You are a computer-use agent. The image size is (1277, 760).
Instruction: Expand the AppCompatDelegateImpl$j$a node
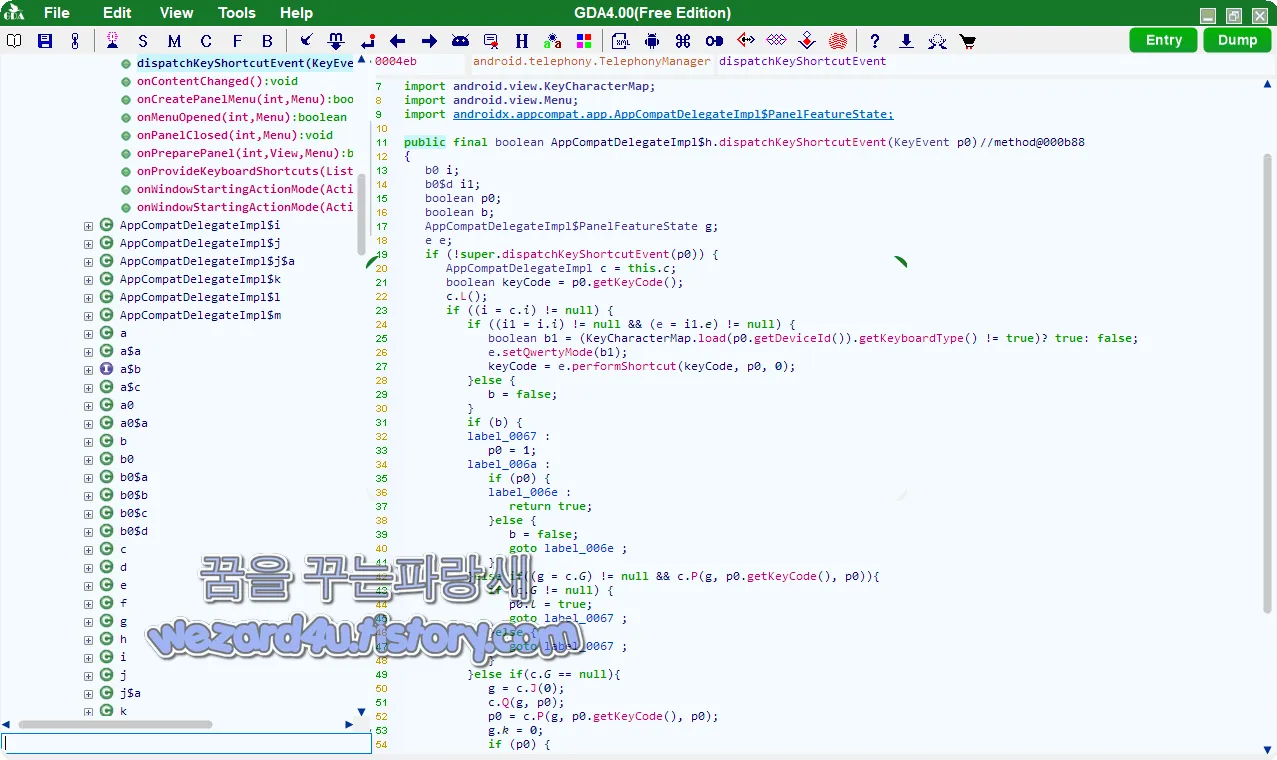[88, 262]
